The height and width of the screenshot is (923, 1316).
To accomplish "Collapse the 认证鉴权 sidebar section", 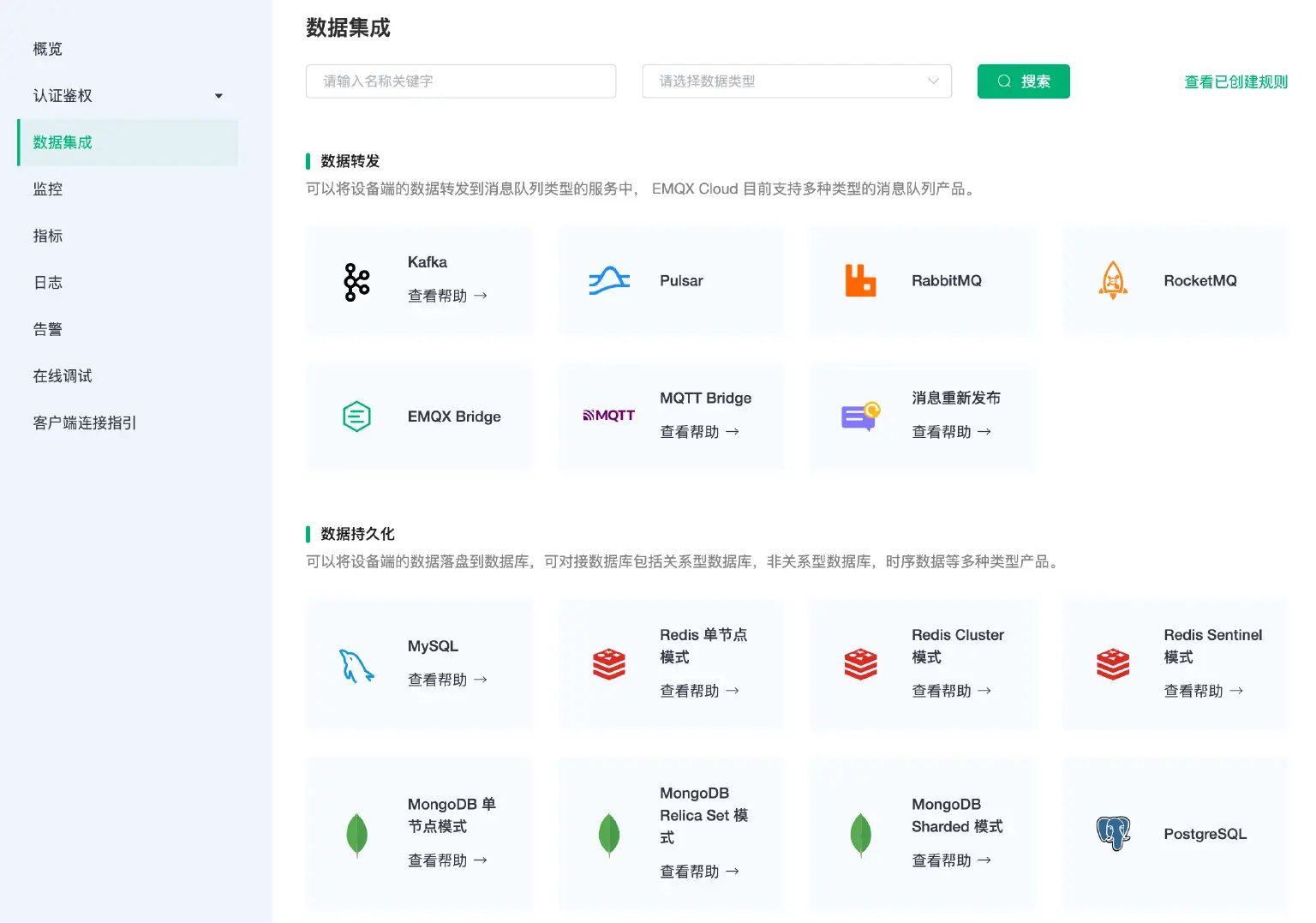I will (x=218, y=95).
